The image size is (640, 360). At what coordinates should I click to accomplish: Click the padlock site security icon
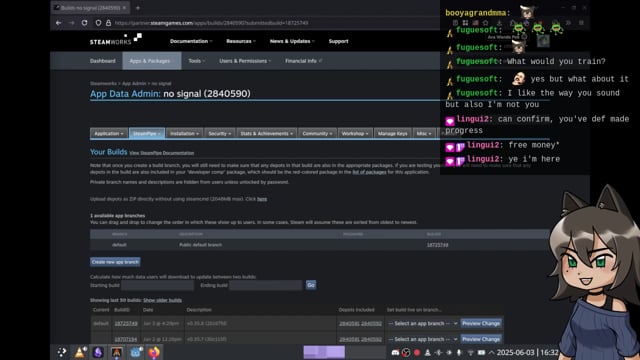[108, 23]
